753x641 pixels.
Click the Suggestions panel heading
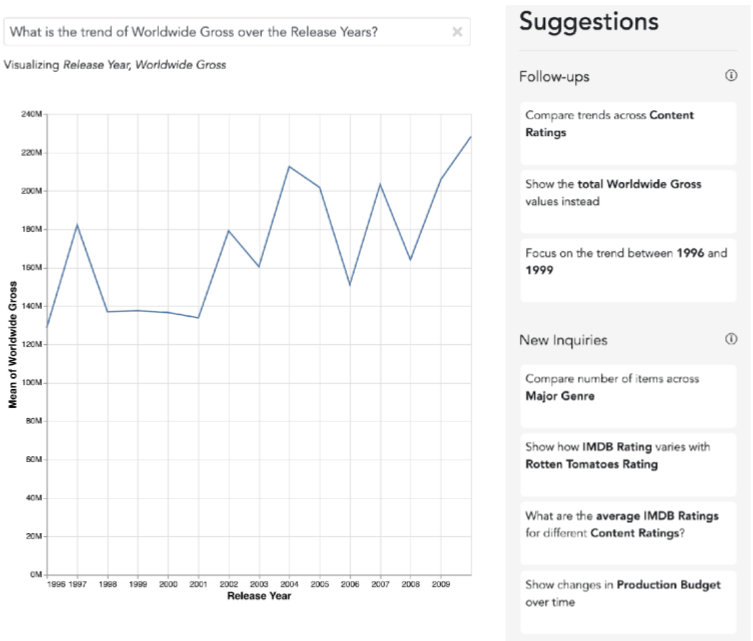tap(589, 21)
